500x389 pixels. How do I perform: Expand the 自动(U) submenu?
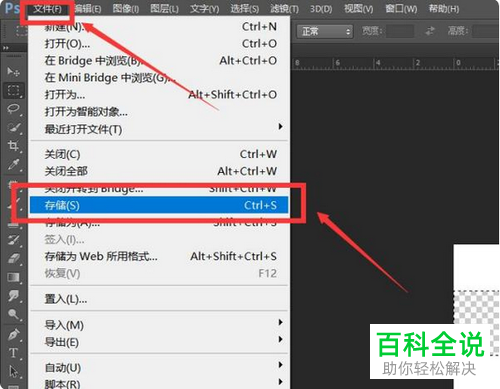(x=159, y=367)
